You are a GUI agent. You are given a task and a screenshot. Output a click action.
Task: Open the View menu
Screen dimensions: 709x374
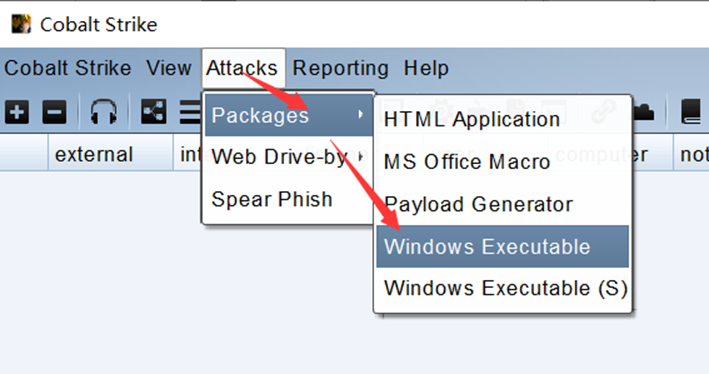coord(169,68)
